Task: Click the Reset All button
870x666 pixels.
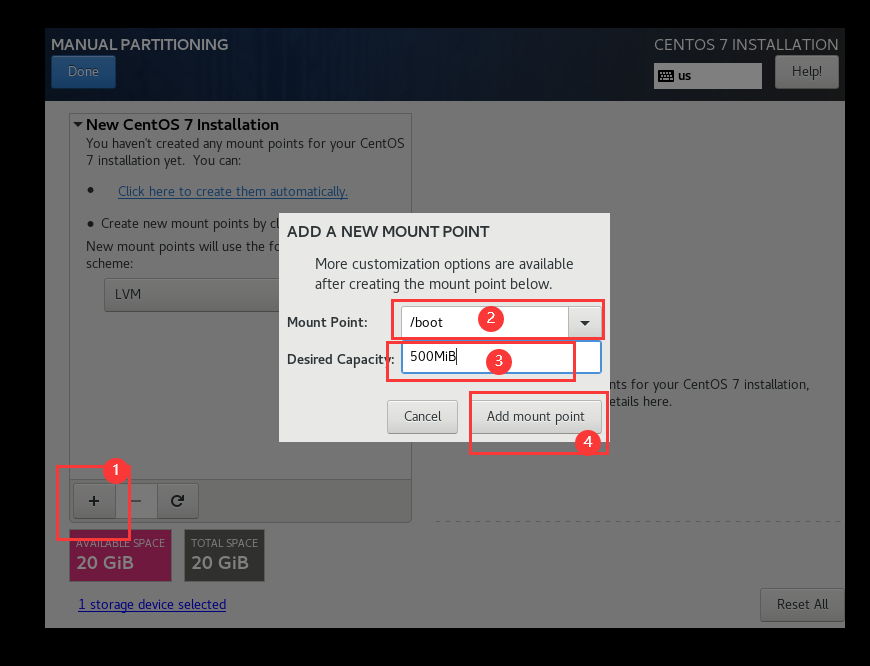Action: (x=802, y=604)
